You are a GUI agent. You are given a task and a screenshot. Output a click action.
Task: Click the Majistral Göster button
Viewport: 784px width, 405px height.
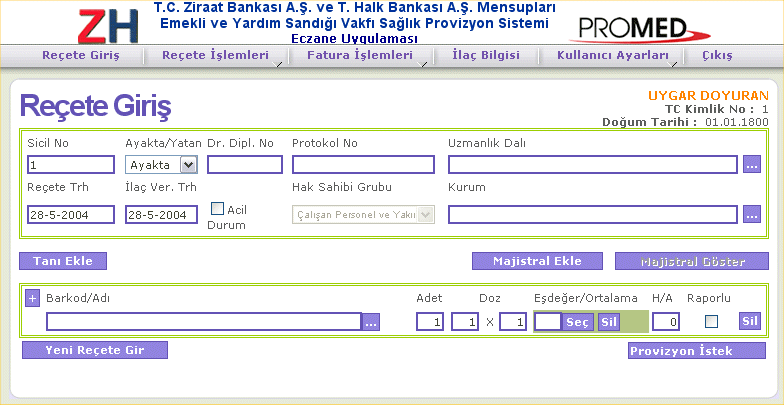tap(692, 261)
